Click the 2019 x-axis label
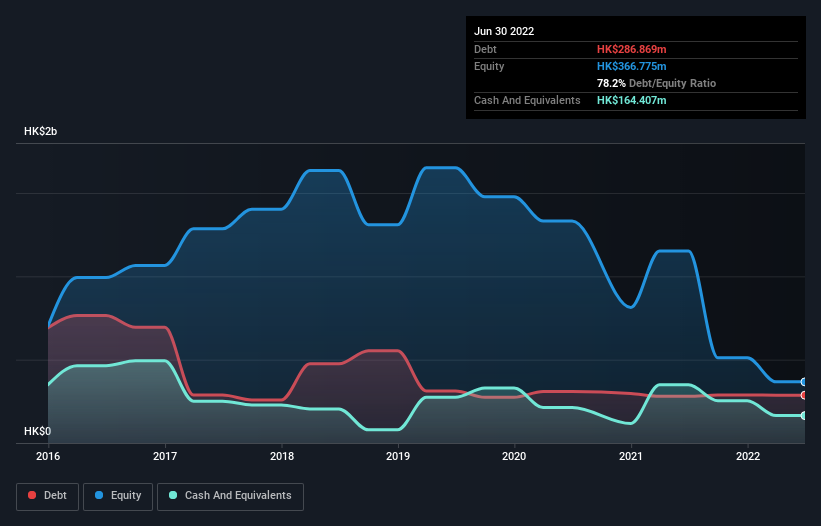This screenshot has height=526, width=821. (x=398, y=456)
